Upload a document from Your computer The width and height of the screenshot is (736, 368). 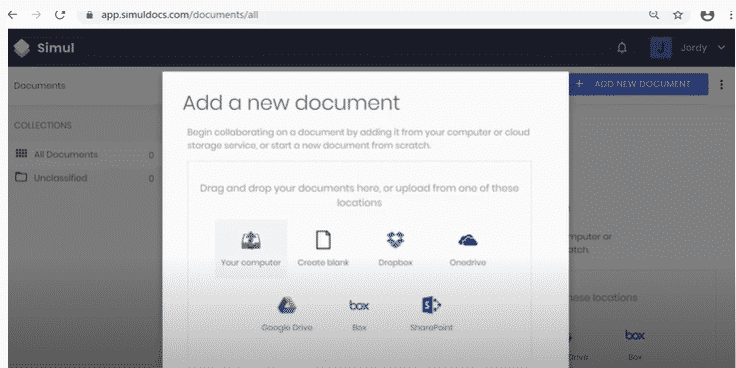[251, 248]
